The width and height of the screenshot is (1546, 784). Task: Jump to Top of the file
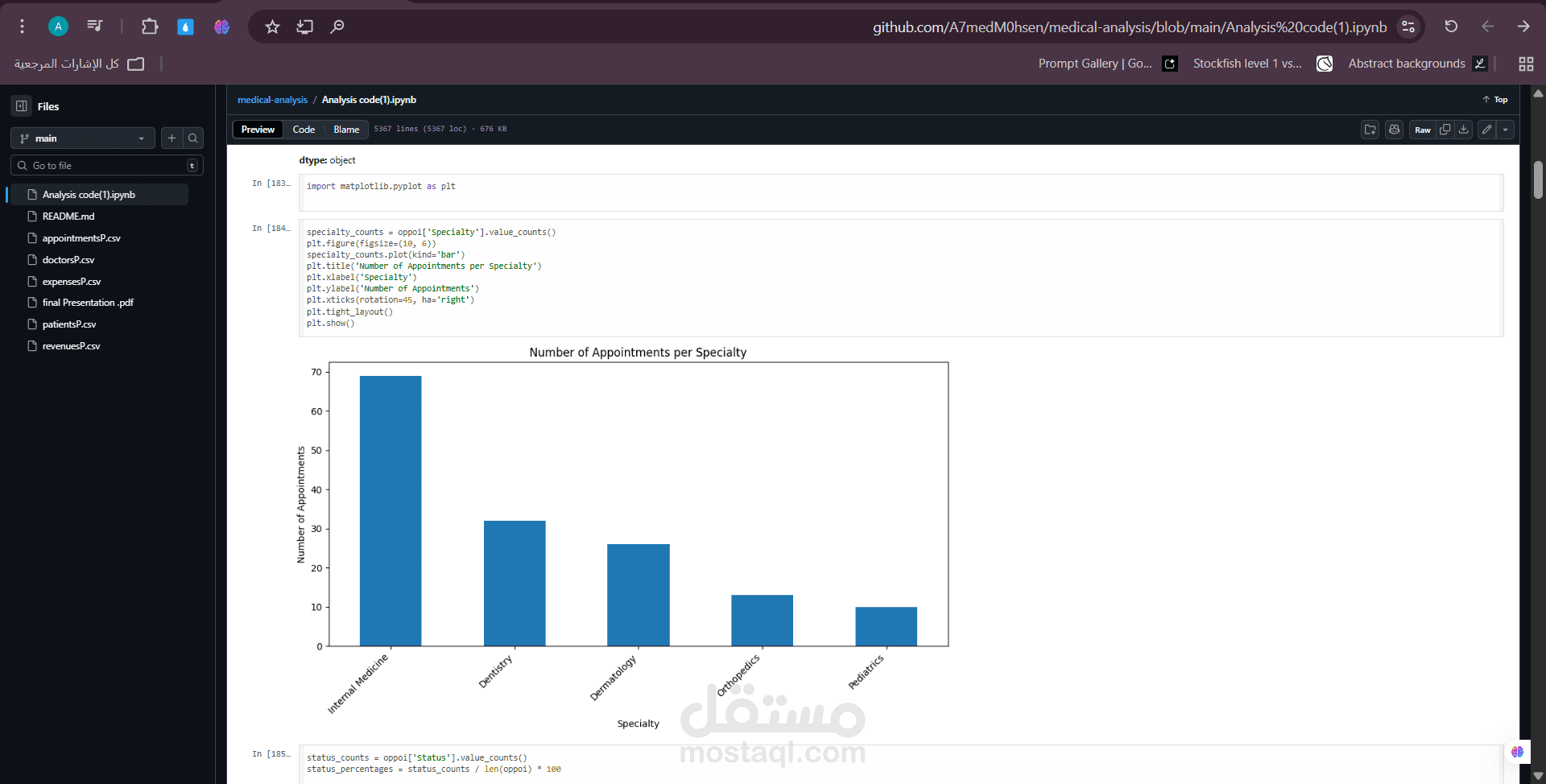click(1495, 100)
